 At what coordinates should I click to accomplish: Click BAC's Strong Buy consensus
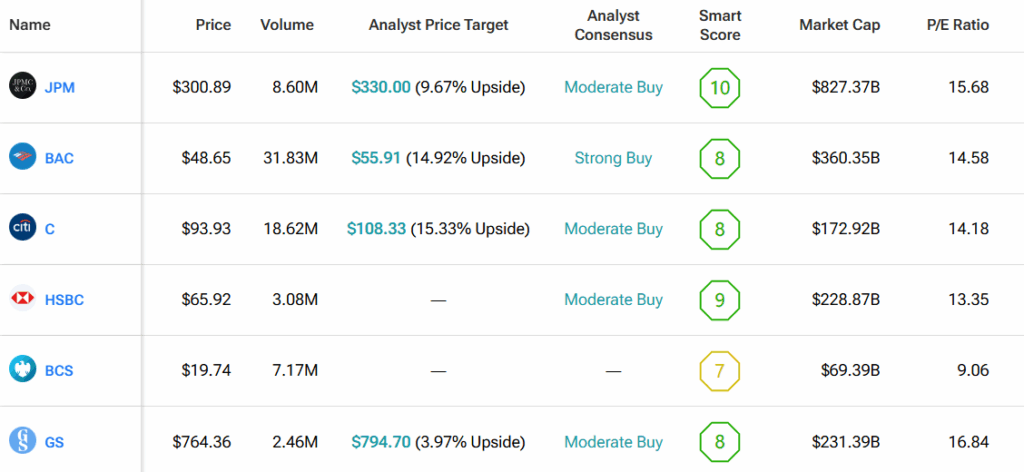(613, 158)
